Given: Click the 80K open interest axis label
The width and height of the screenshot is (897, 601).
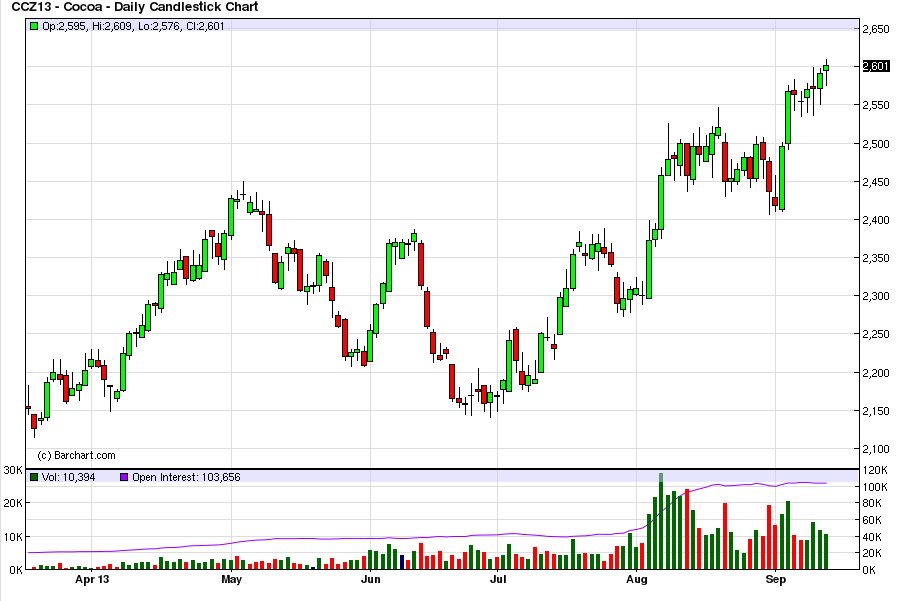Looking at the screenshot, I should tap(872, 503).
